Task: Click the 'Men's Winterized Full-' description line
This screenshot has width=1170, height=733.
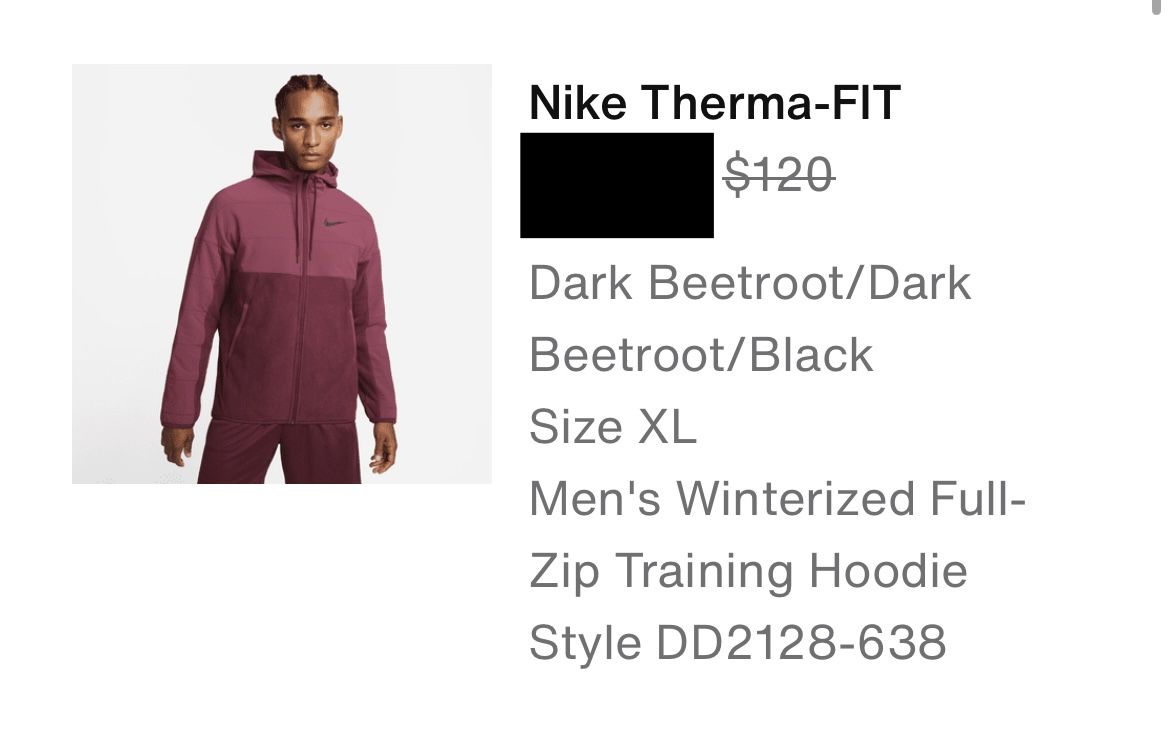Action: tap(778, 499)
